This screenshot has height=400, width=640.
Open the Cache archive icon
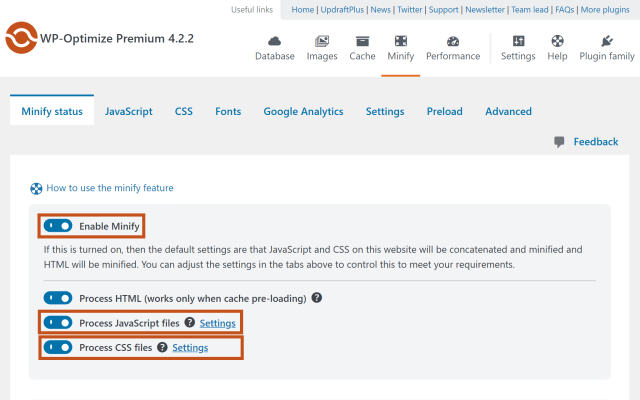tap(362, 41)
